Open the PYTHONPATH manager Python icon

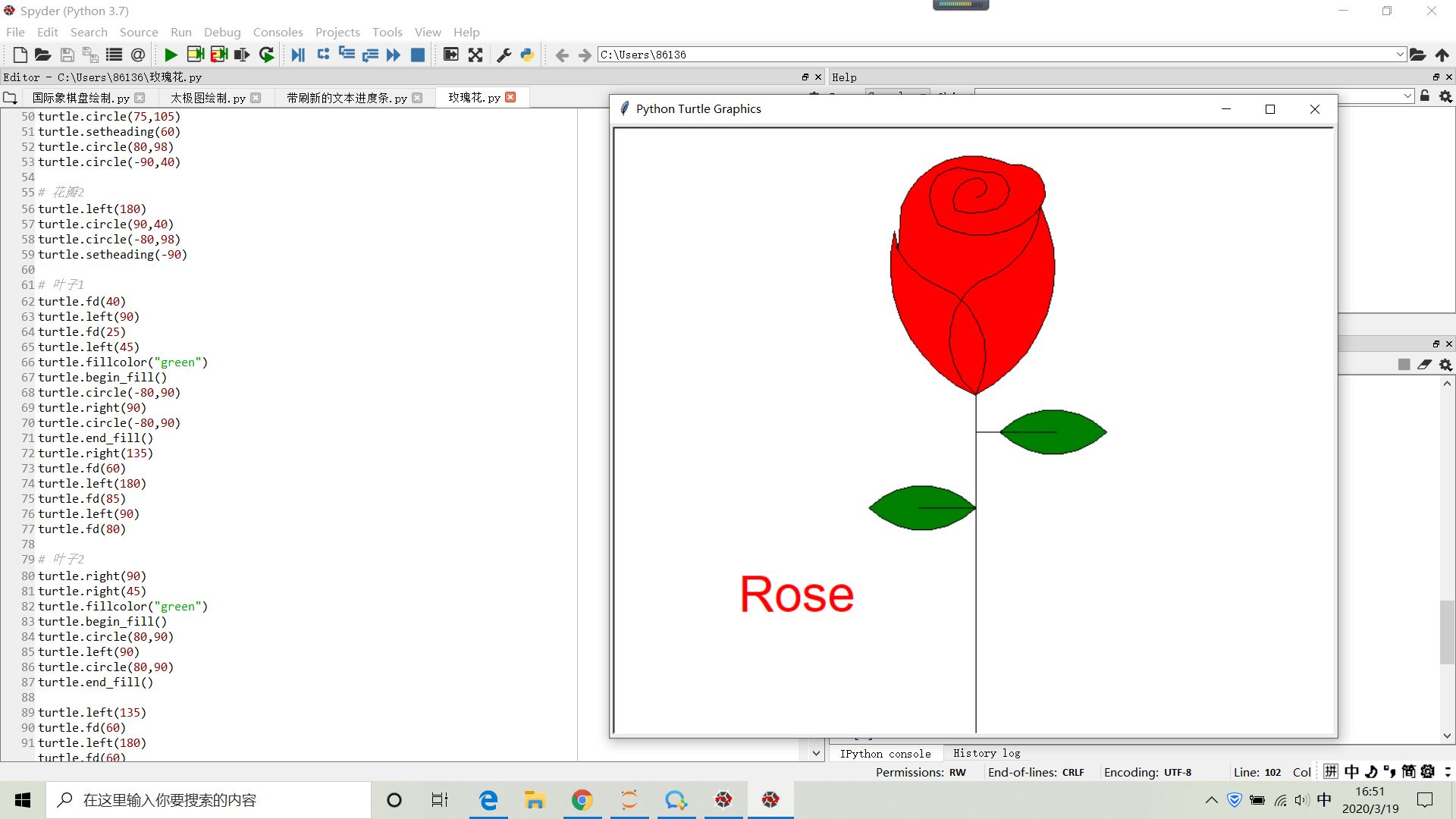pyautogui.click(x=527, y=55)
